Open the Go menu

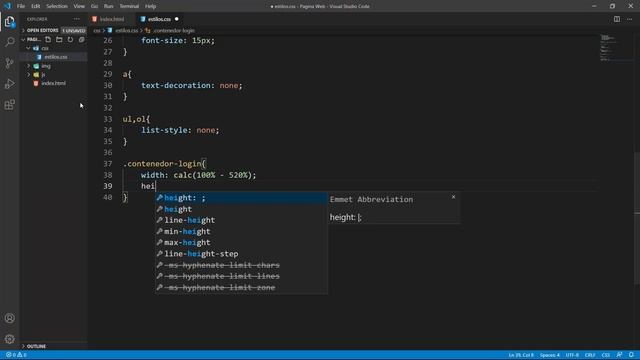94,6
